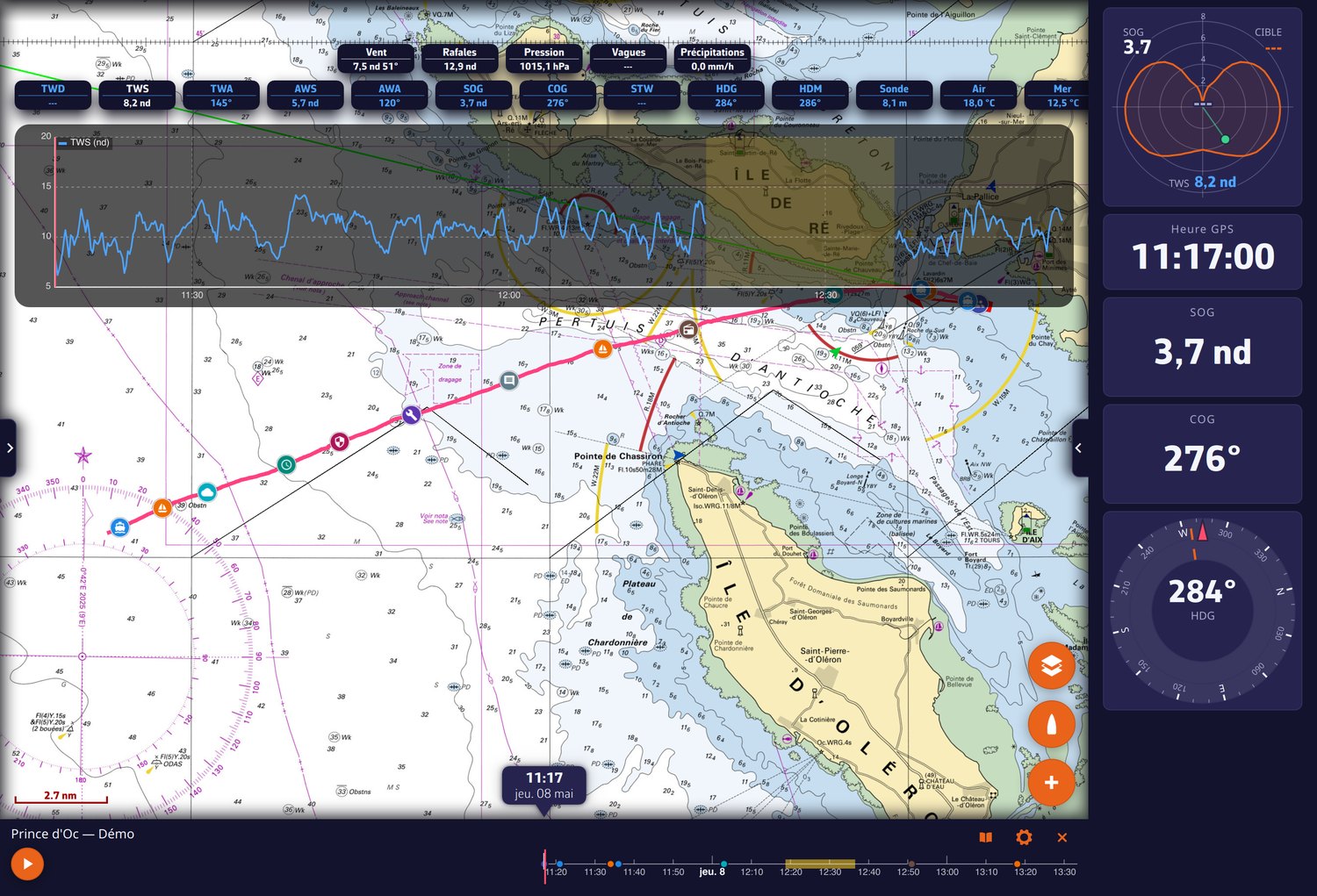
Task: Select the orange sailboat marker beside cloud marker
Action: pos(162,507)
